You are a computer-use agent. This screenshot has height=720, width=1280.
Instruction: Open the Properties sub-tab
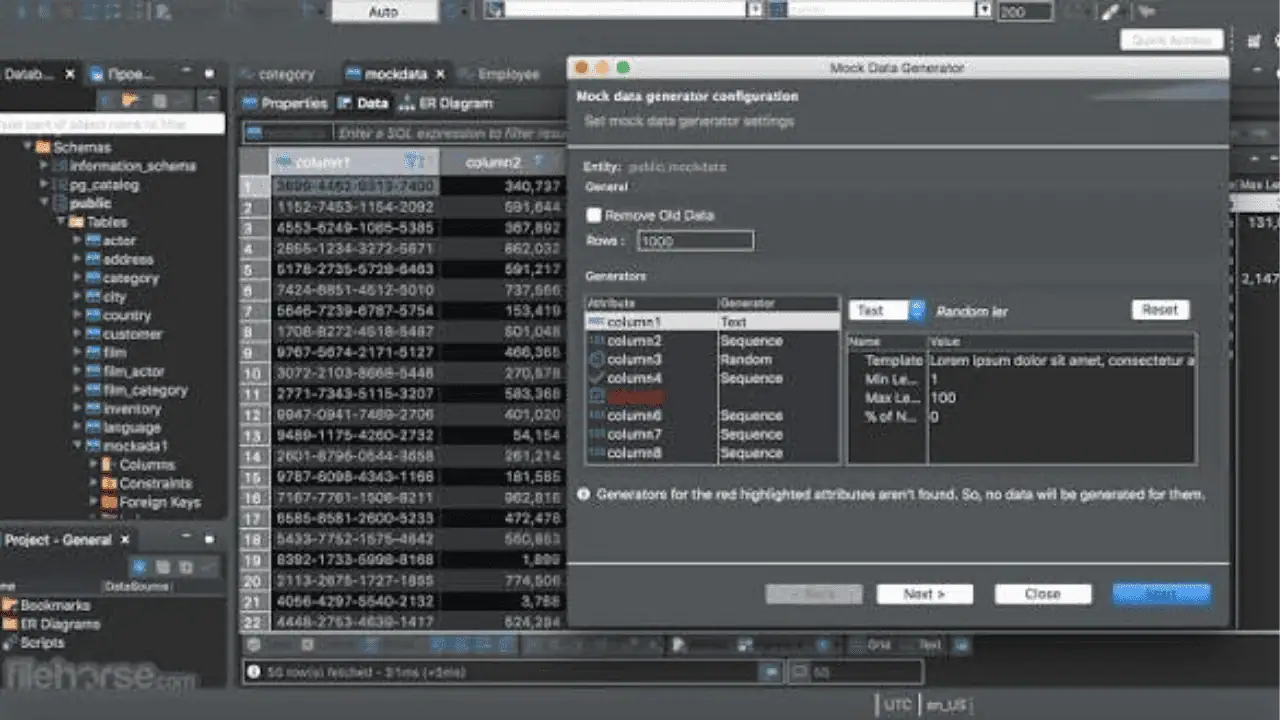[284, 103]
